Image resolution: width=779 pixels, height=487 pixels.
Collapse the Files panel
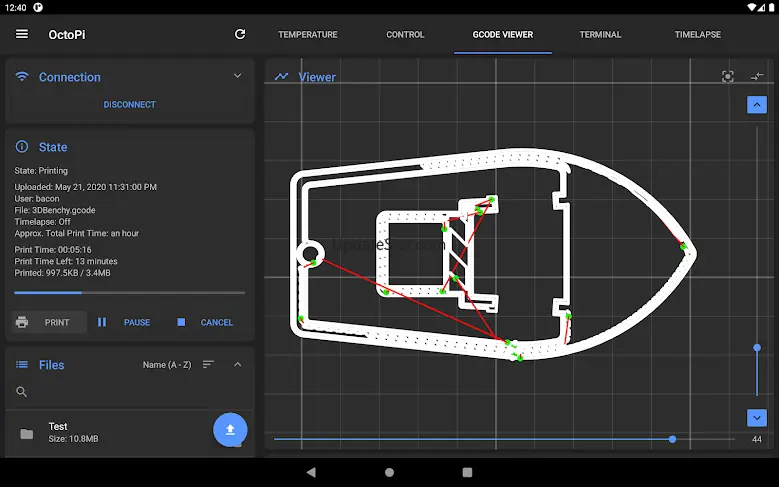[x=237, y=365]
